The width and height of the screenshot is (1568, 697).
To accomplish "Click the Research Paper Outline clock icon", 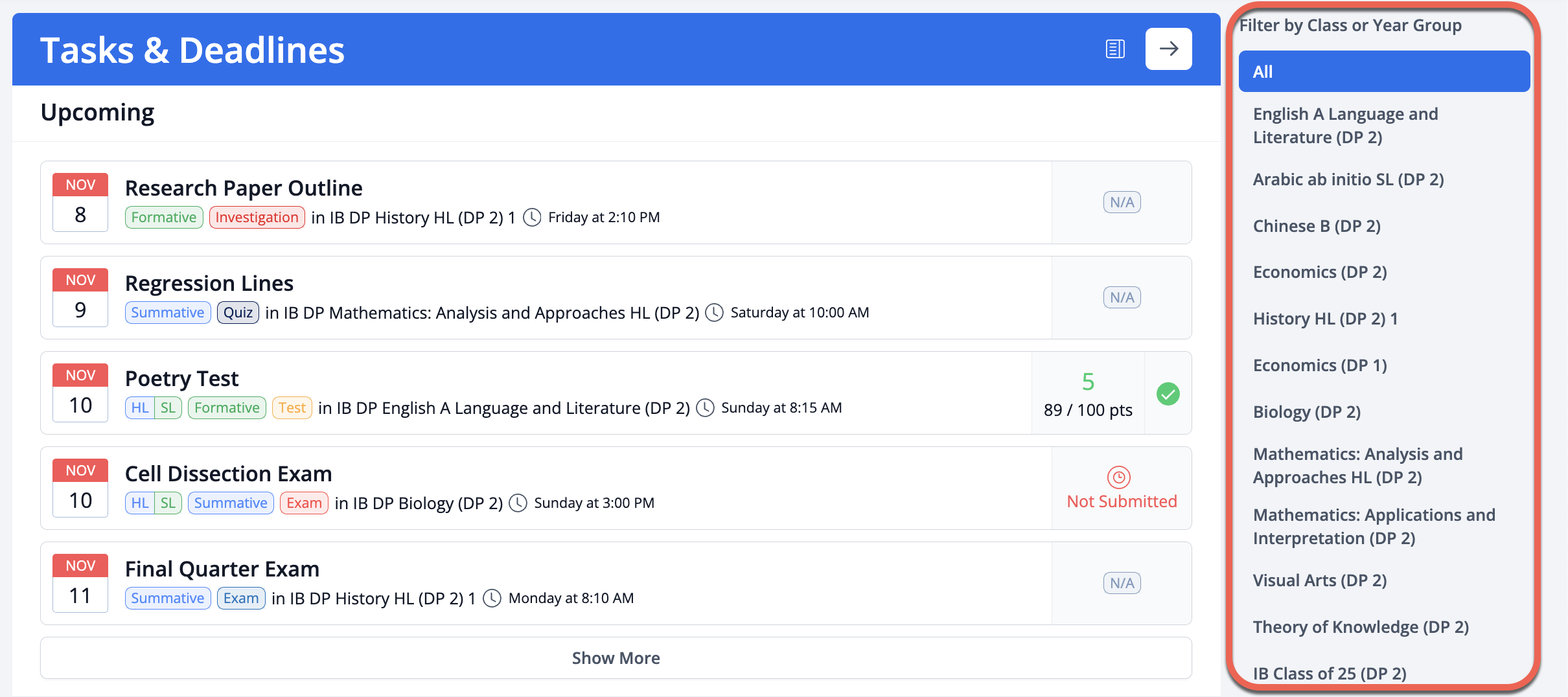I will coord(532,218).
